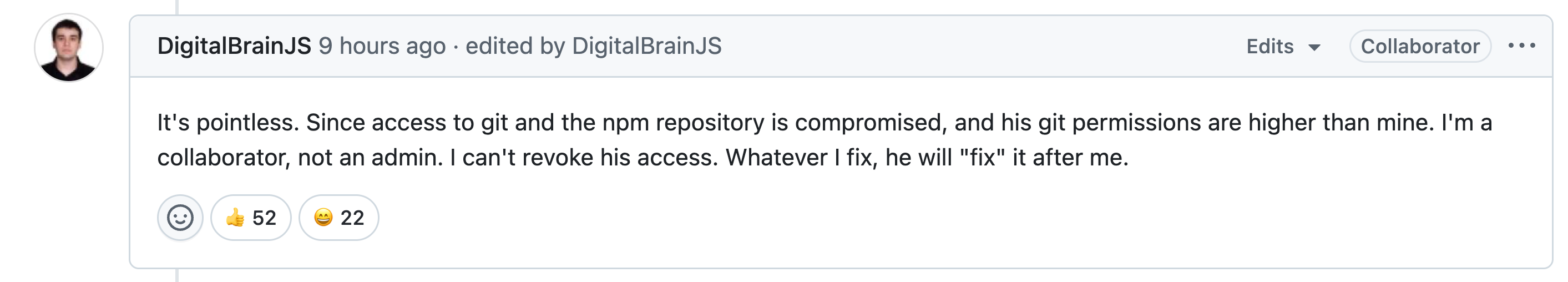
Task: Open the three-dot comment options menu
Action: point(1521,46)
